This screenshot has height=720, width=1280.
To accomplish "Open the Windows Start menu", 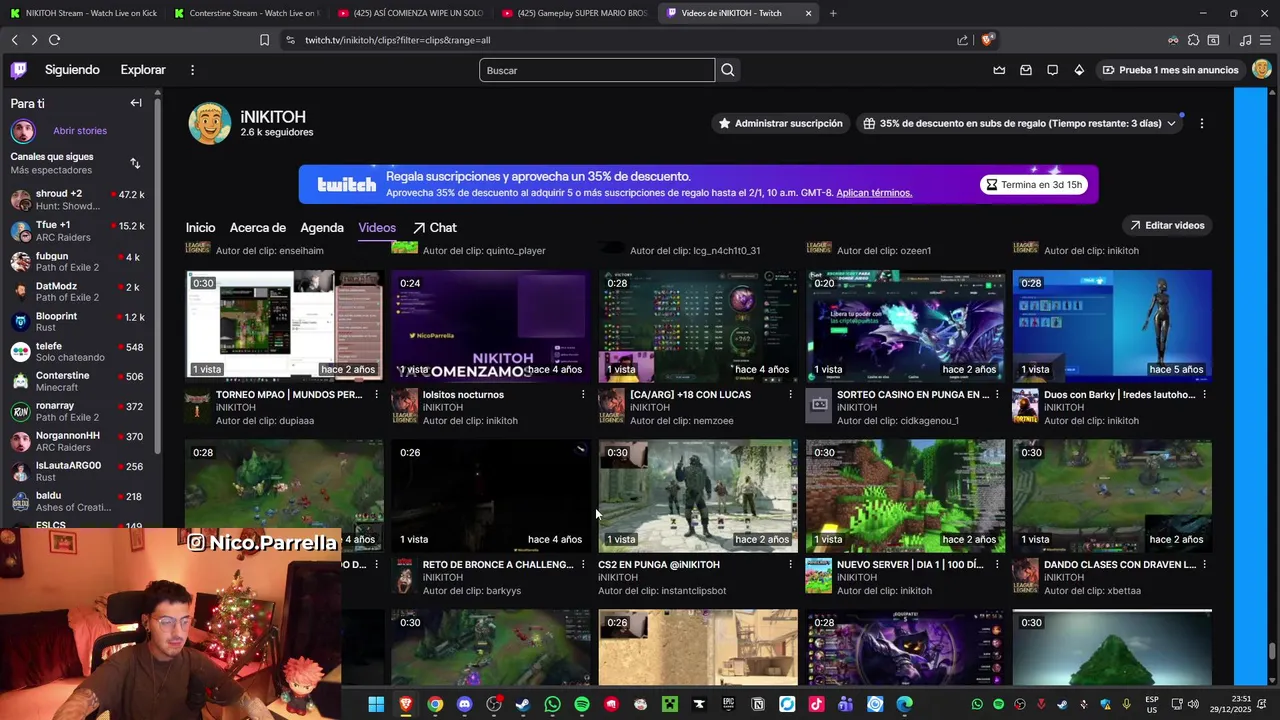I will point(376,704).
